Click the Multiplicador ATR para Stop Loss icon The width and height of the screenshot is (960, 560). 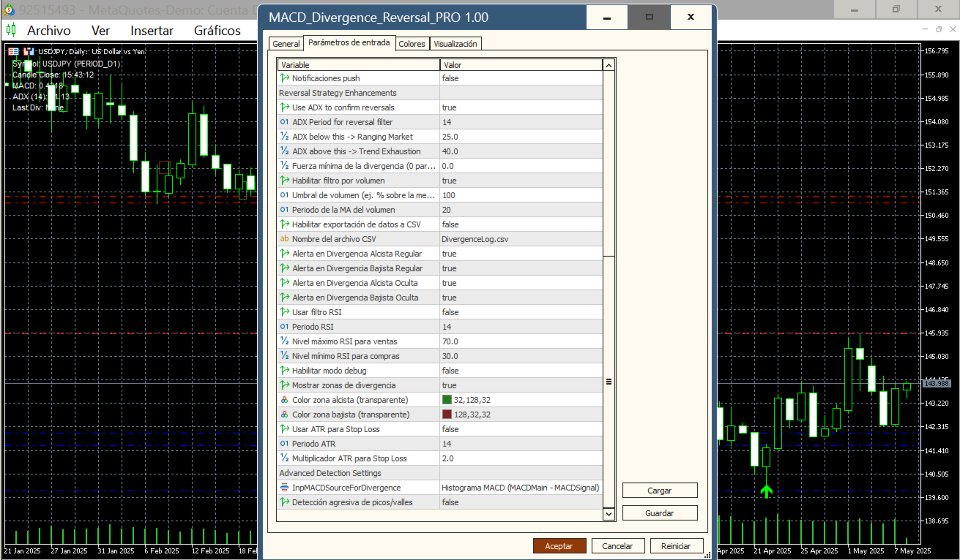[284, 458]
